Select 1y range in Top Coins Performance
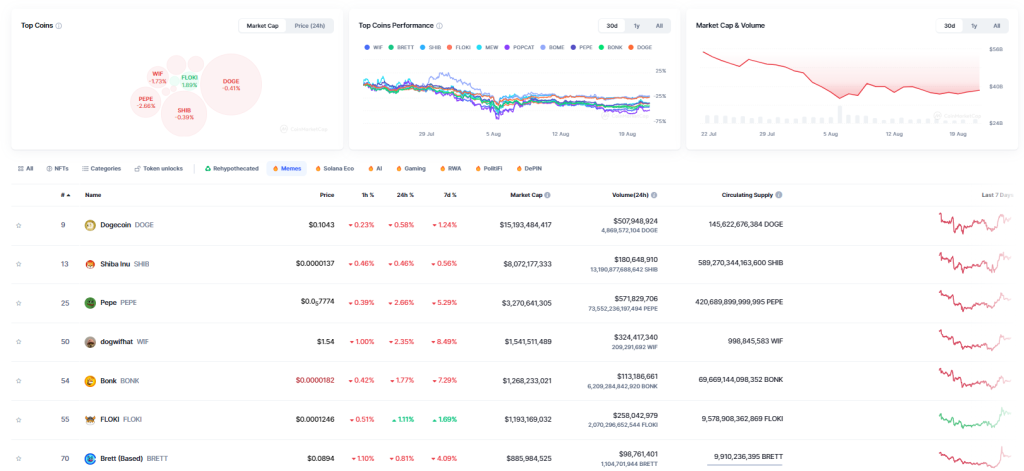This screenshot has width=1024, height=471. (x=637, y=26)
